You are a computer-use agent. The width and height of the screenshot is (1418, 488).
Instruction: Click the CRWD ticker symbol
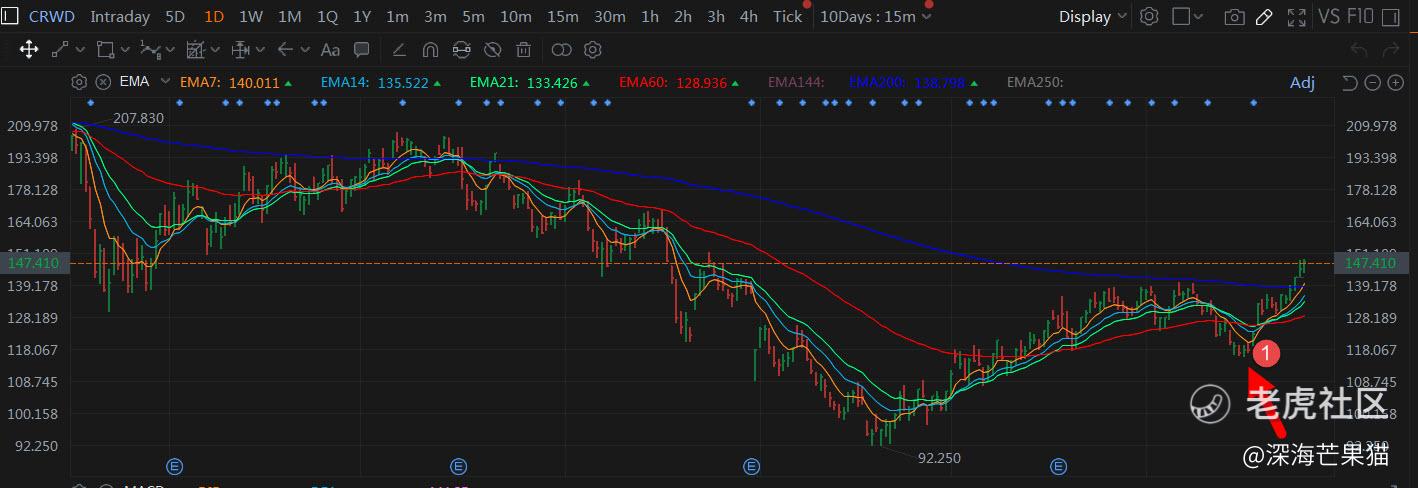point(52,16)
